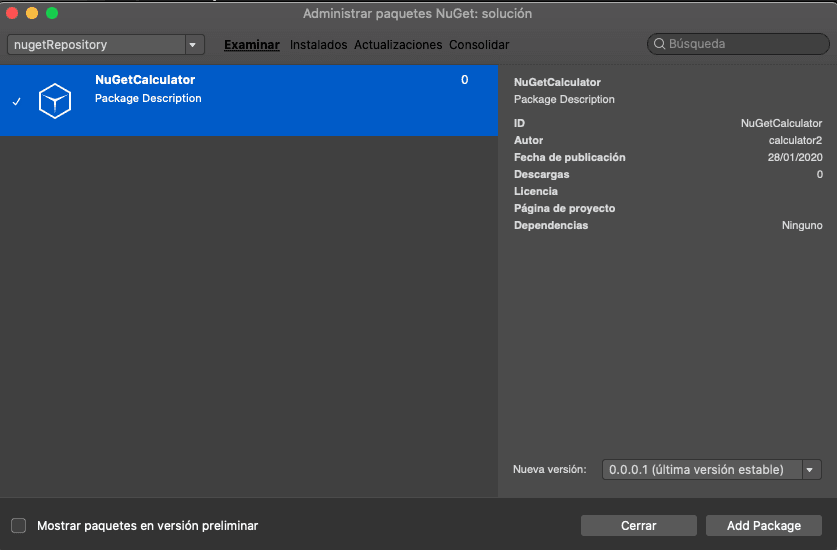Switch to the Instalados tab

[318, 45]
